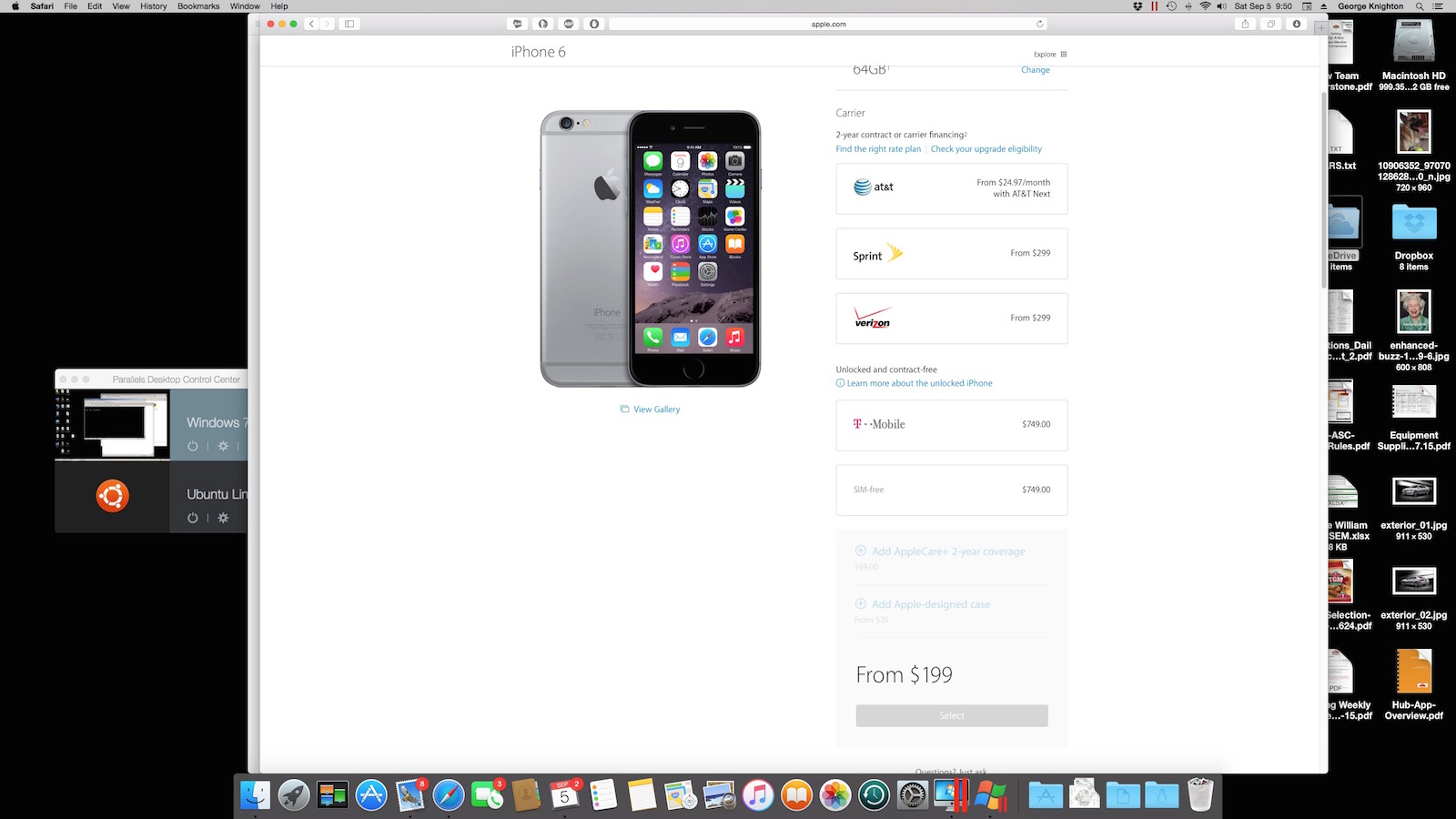The image size is (1456, 819).
Task: Open Spotlight search
Action: coord(1420,6)
